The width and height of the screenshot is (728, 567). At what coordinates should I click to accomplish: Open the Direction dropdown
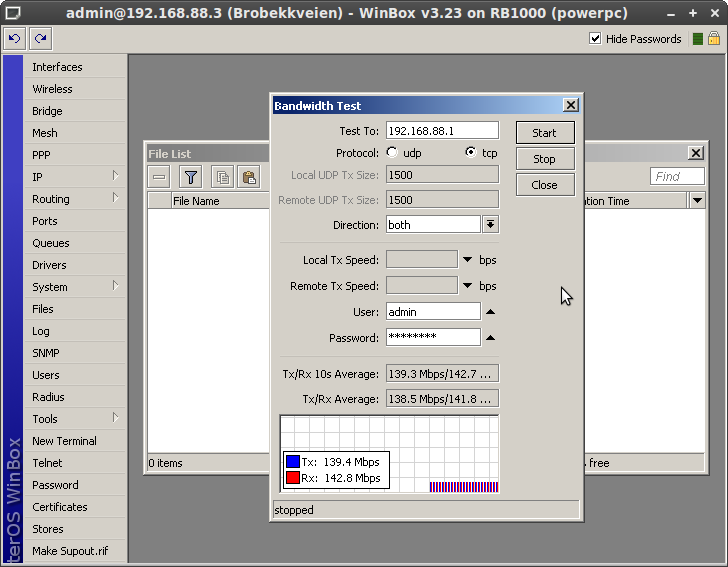(x=490, y=225)
